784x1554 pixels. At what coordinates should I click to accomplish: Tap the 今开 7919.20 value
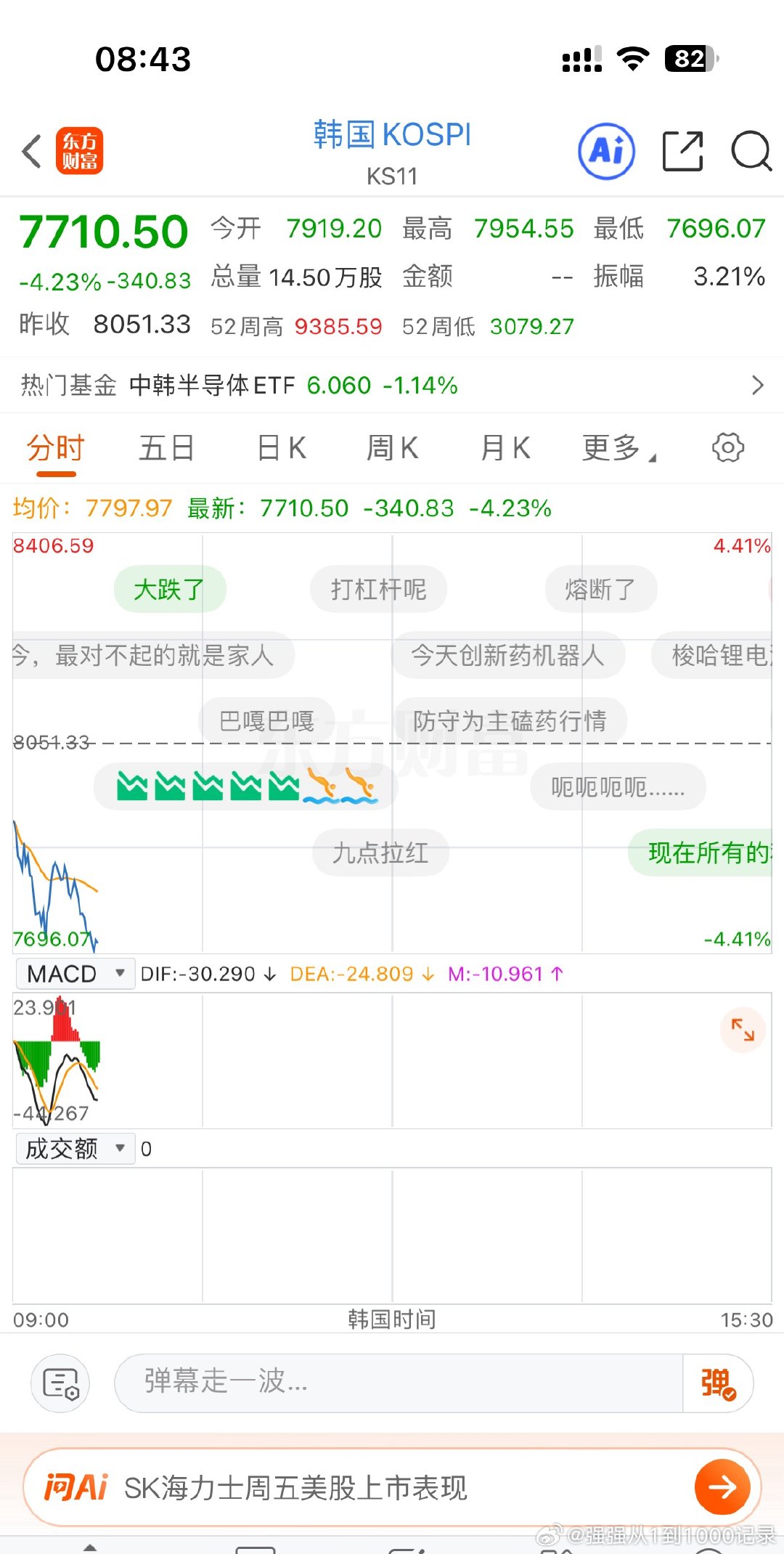pyautogui.click(x=334, y=229)
